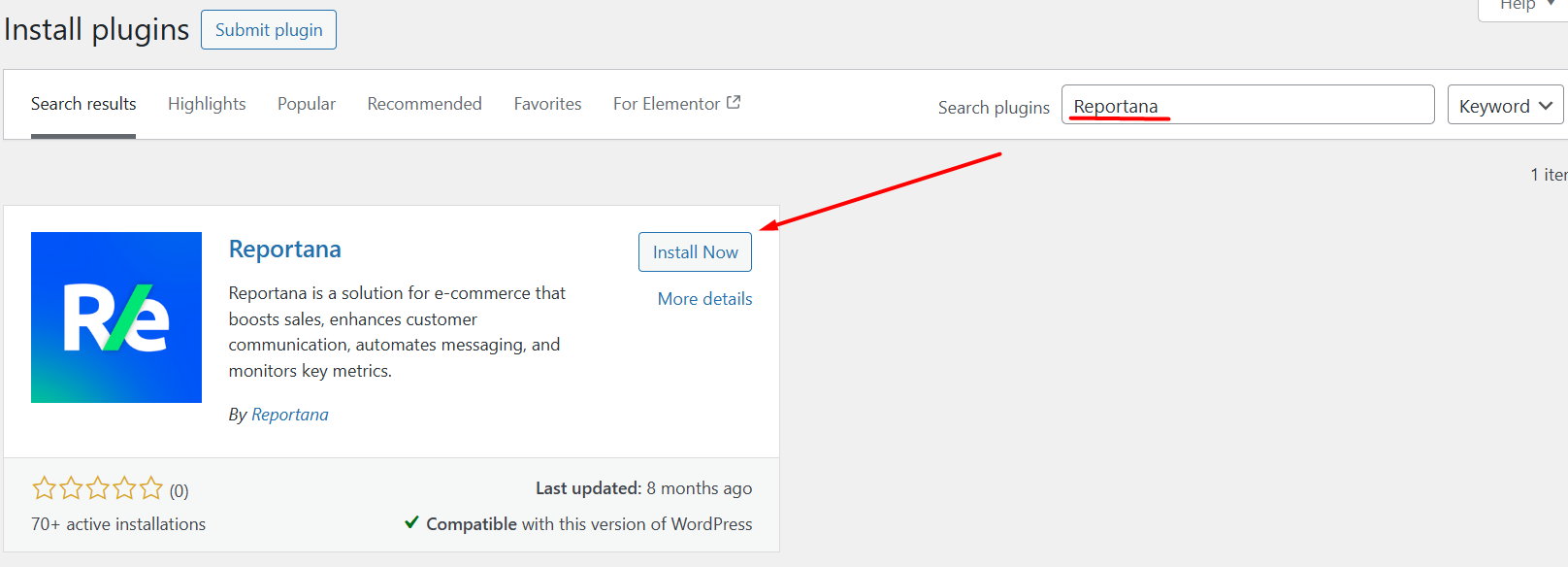Image resolution: width=1568 pixels, height=567 pixels.
Task: Click the green compatibility checkmark icon
Action: pyautogui.click(x=412, y=522)
